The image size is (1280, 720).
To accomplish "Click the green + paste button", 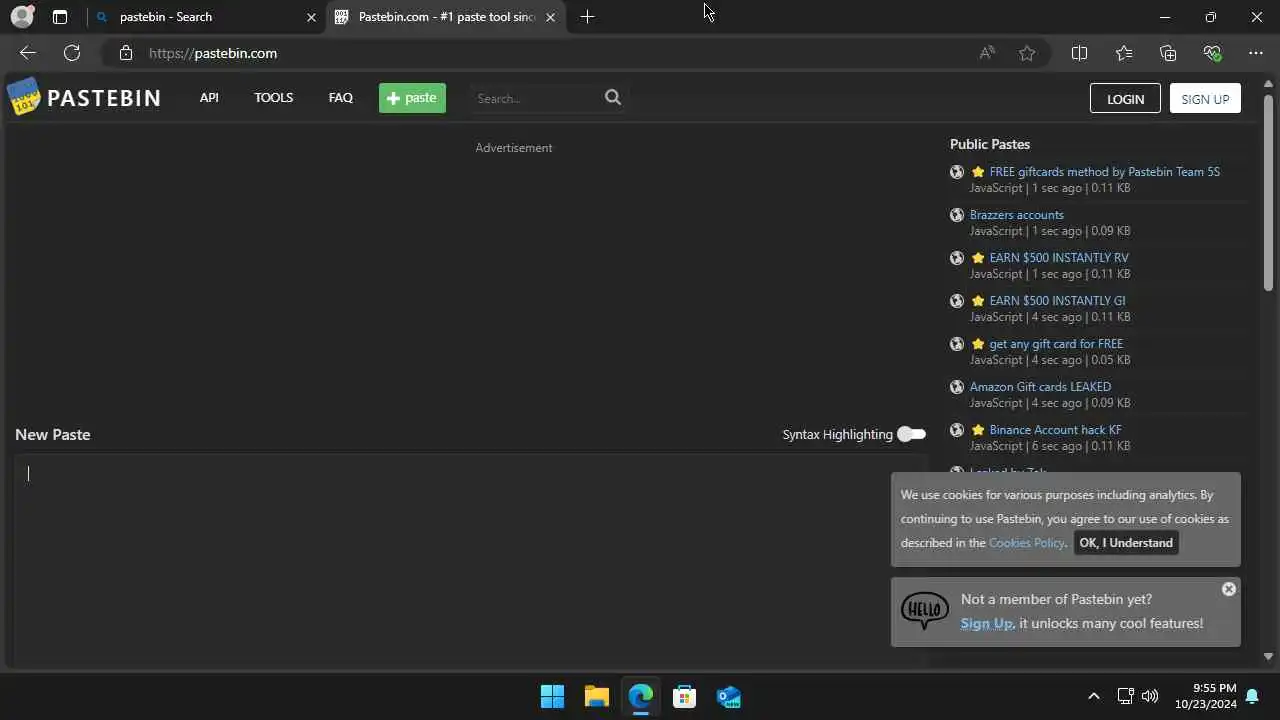I will click(412, 98).
